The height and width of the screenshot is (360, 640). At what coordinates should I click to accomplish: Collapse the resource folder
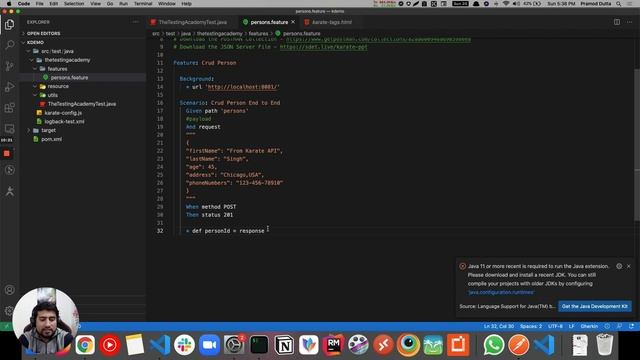[x=58, y=87]
